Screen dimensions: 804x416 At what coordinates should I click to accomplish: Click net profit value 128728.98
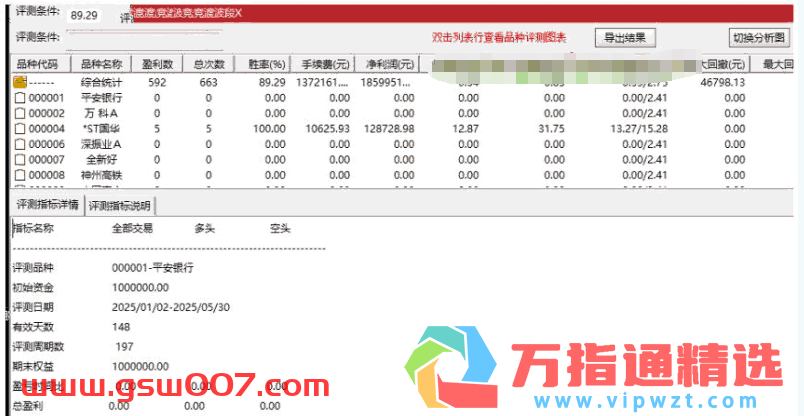[x=387, y=129]
